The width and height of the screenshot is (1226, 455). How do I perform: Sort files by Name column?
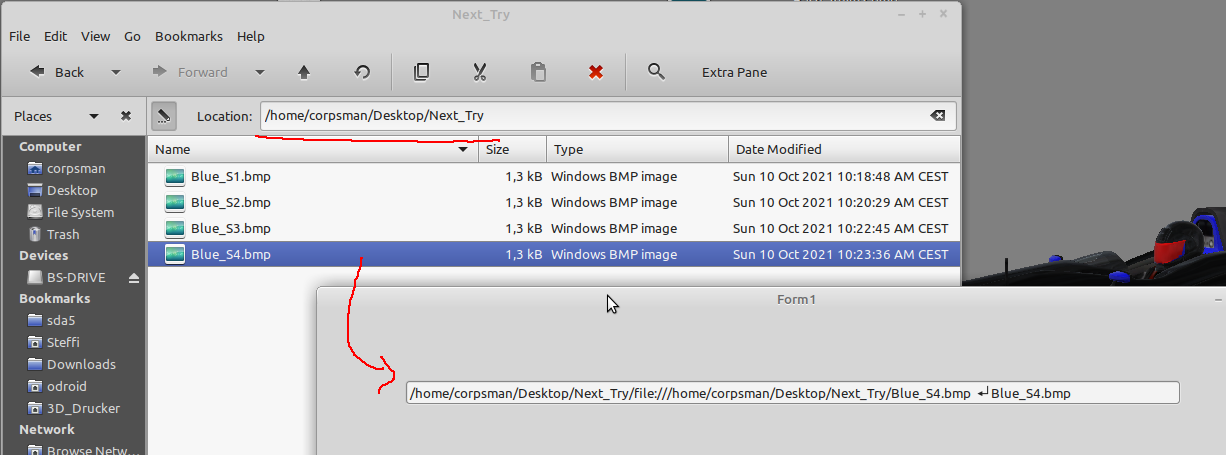(312, 149)
